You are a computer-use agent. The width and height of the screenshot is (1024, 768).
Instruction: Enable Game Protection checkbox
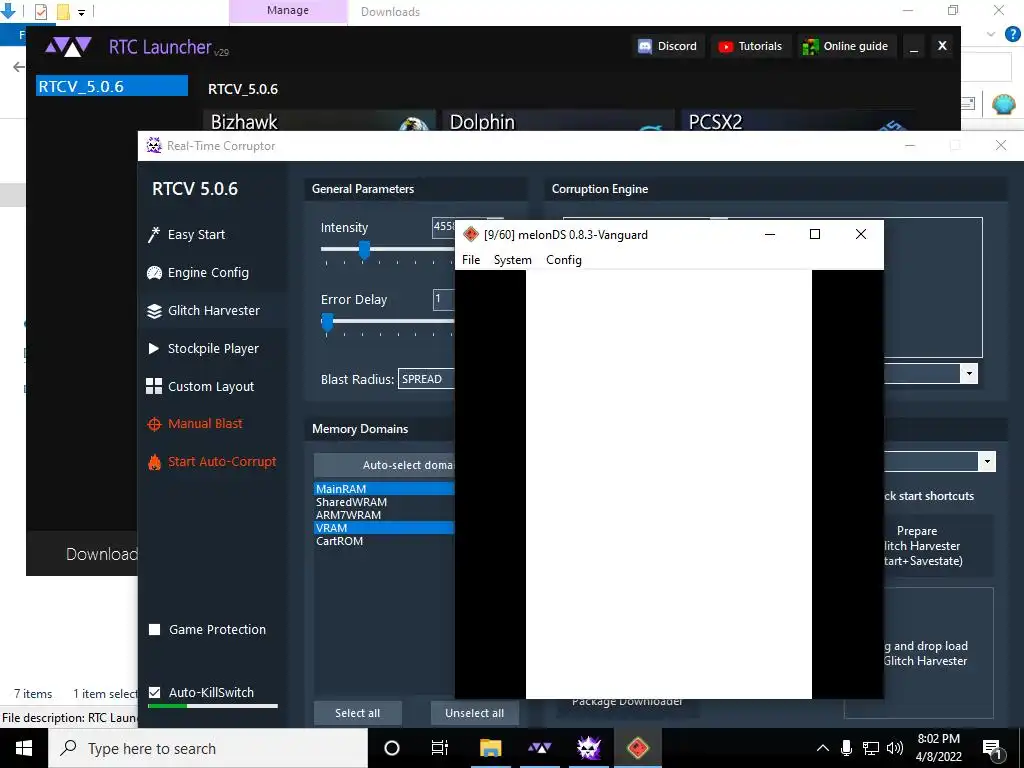[155, 630]
